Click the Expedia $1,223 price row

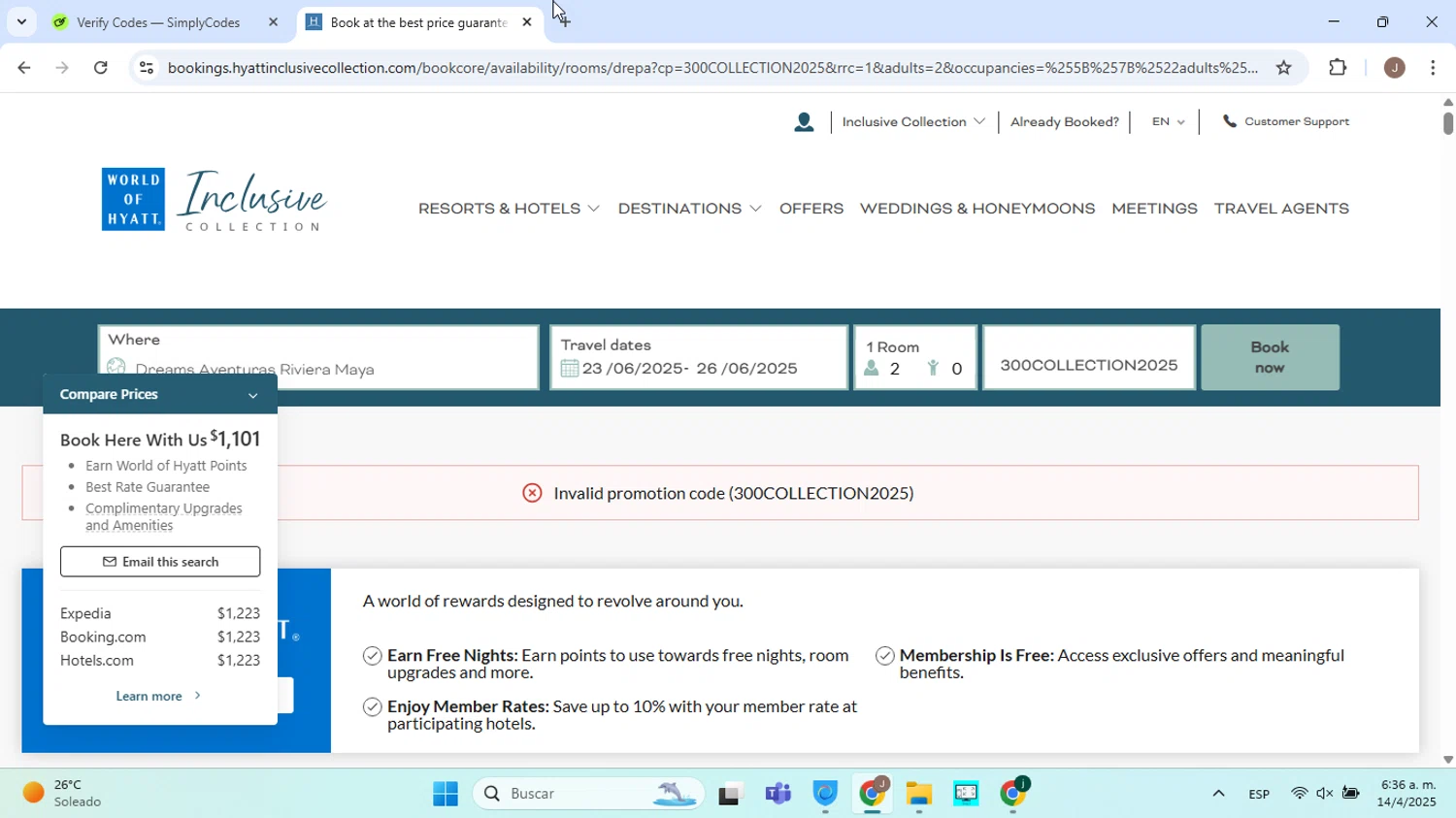(160, 613)
